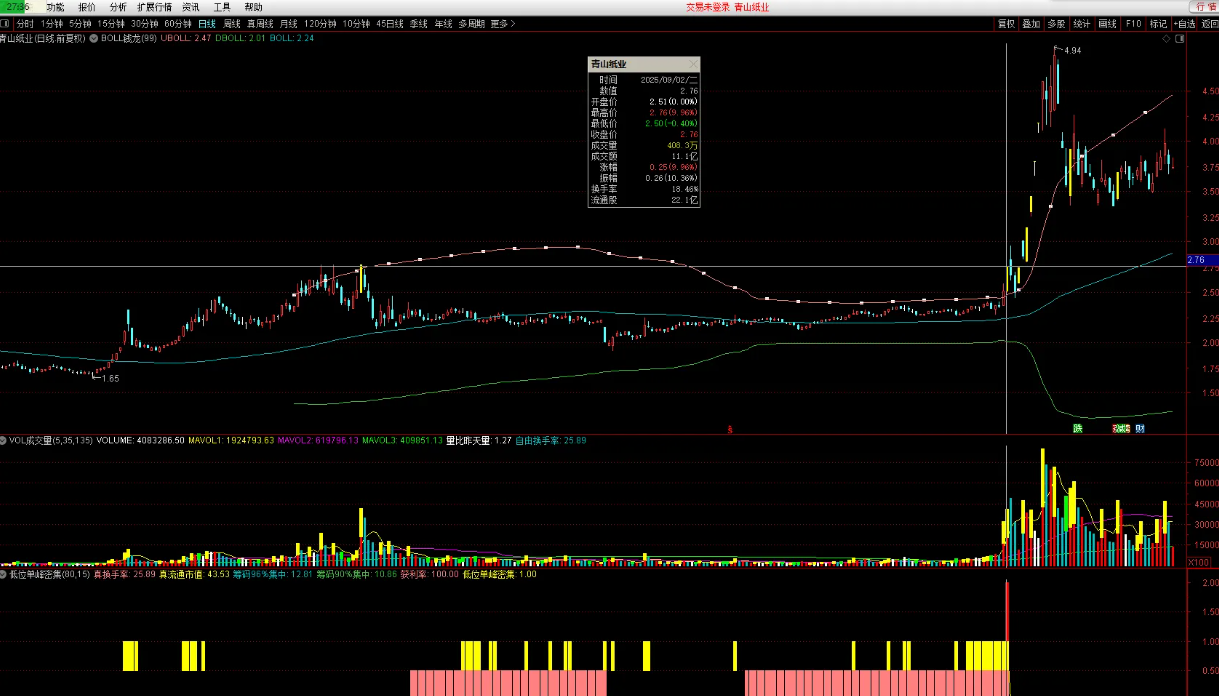The height and width of the screenshot is (696, 1219).
Task: Open the 扩展行情 menu
Action: click(154, 7)
